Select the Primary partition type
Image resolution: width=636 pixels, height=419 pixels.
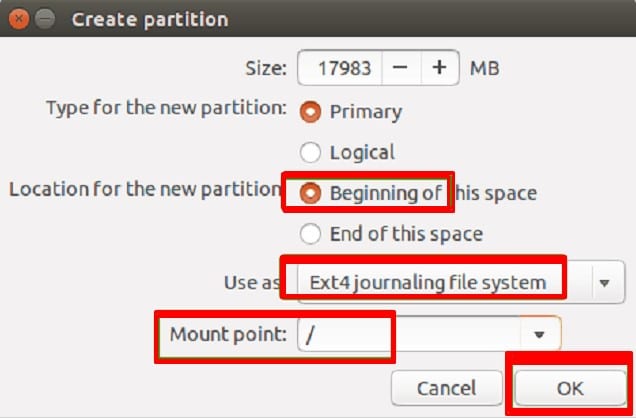pos(311,111)
